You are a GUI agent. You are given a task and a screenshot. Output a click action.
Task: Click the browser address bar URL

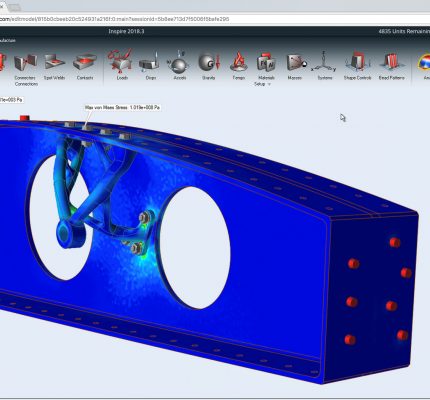(115, 19)
